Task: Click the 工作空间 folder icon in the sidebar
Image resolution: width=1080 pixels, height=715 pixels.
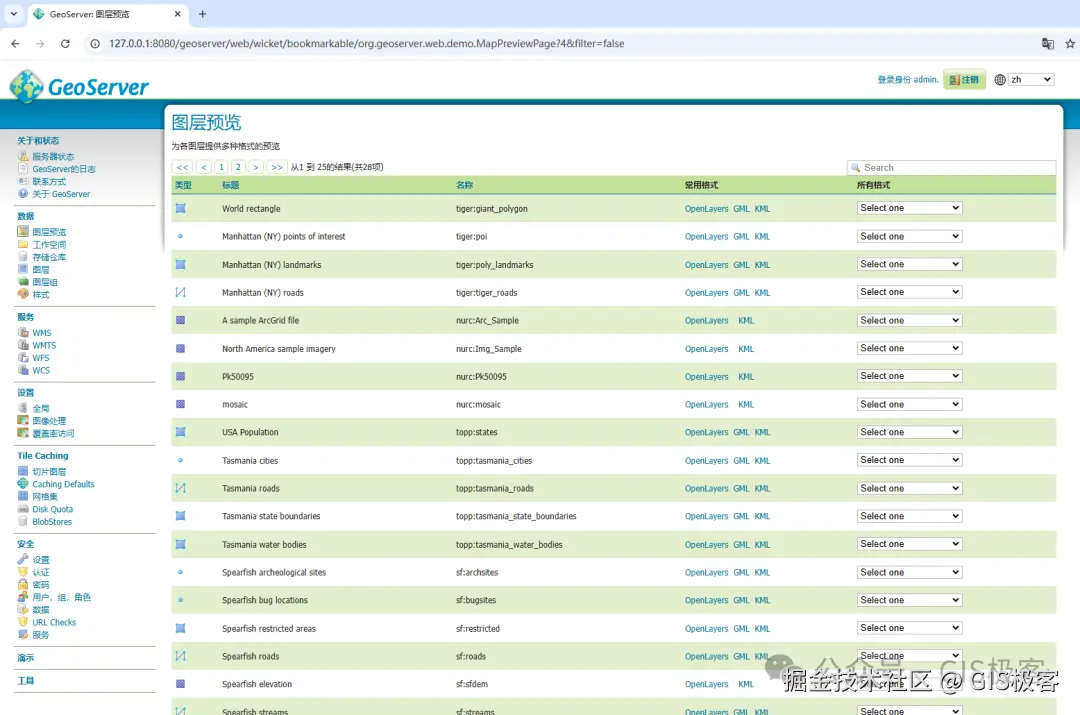Action: coord(23,244)
